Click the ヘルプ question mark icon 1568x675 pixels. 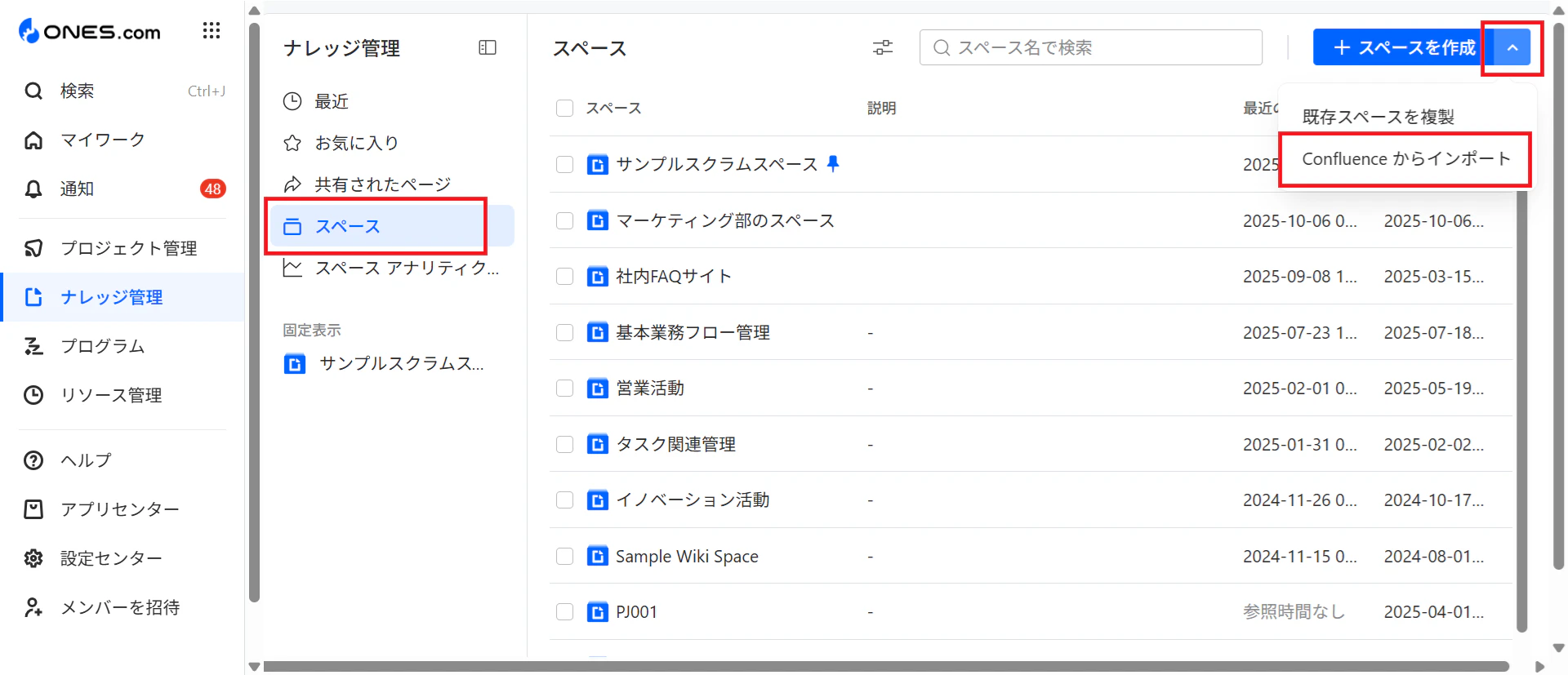[x=33, y=460]
